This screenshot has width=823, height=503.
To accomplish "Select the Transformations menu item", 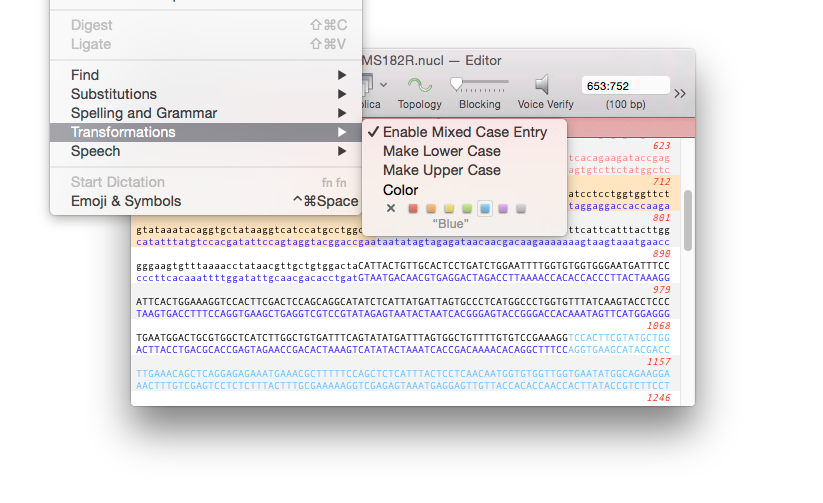I will click(206, 132).
